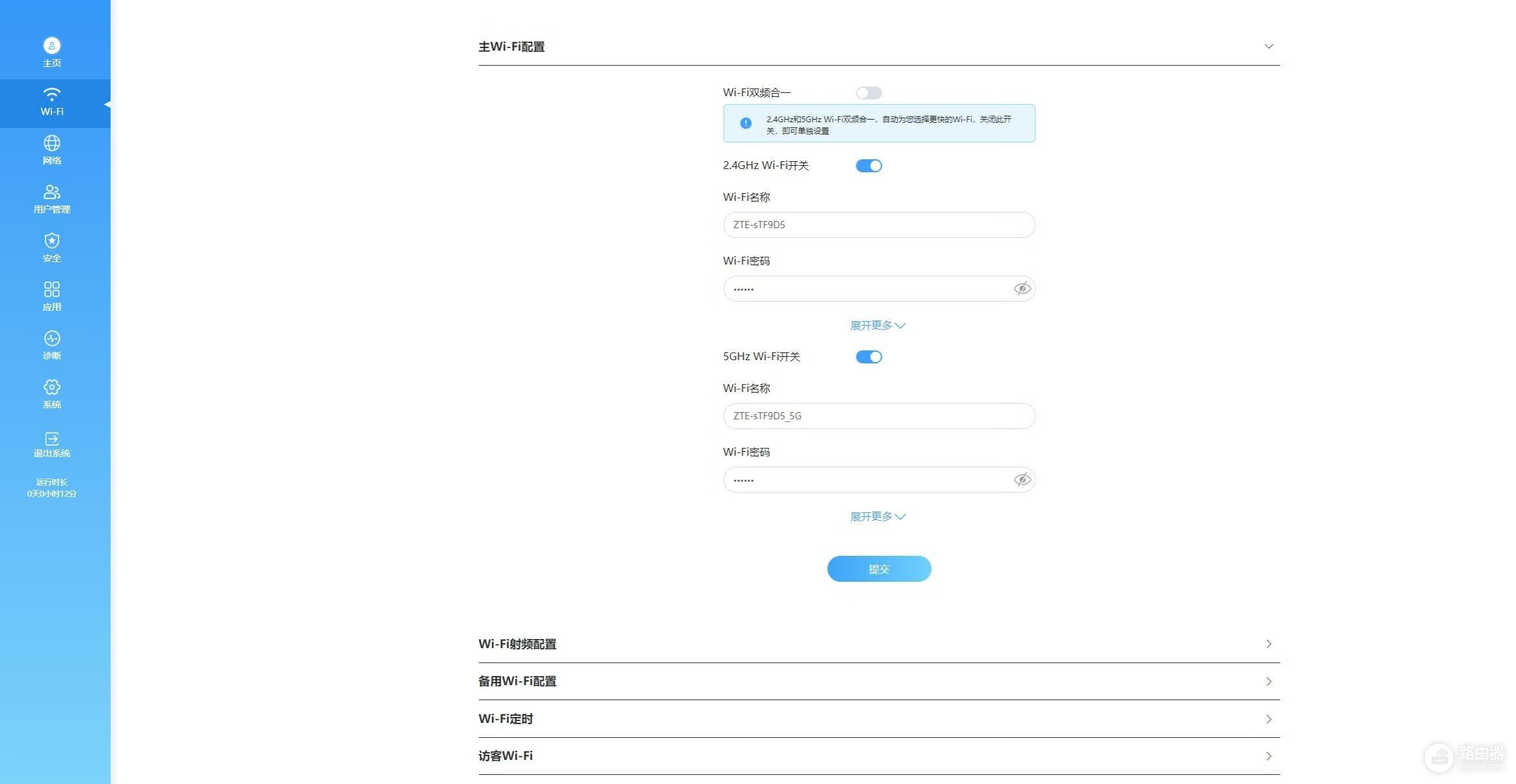Screen dimensions: 1516x784
Task: Click the 2.4GHz Wi-Fi密码 input field
Action: pos(879,289)
